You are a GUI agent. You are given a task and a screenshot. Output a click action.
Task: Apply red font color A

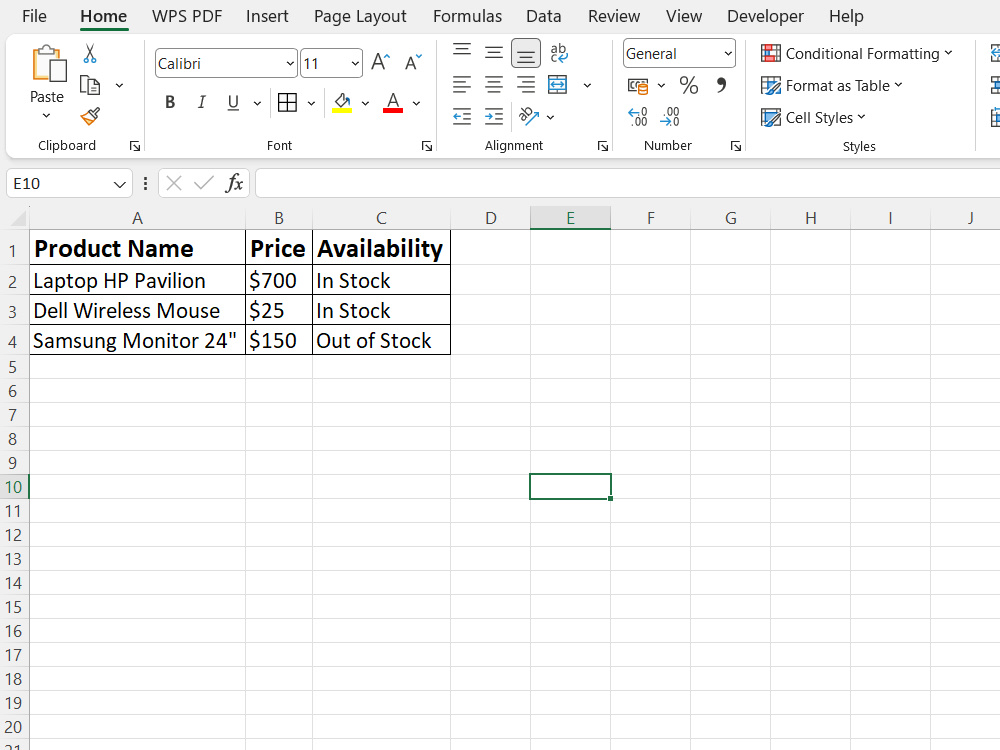pos(393,103)
